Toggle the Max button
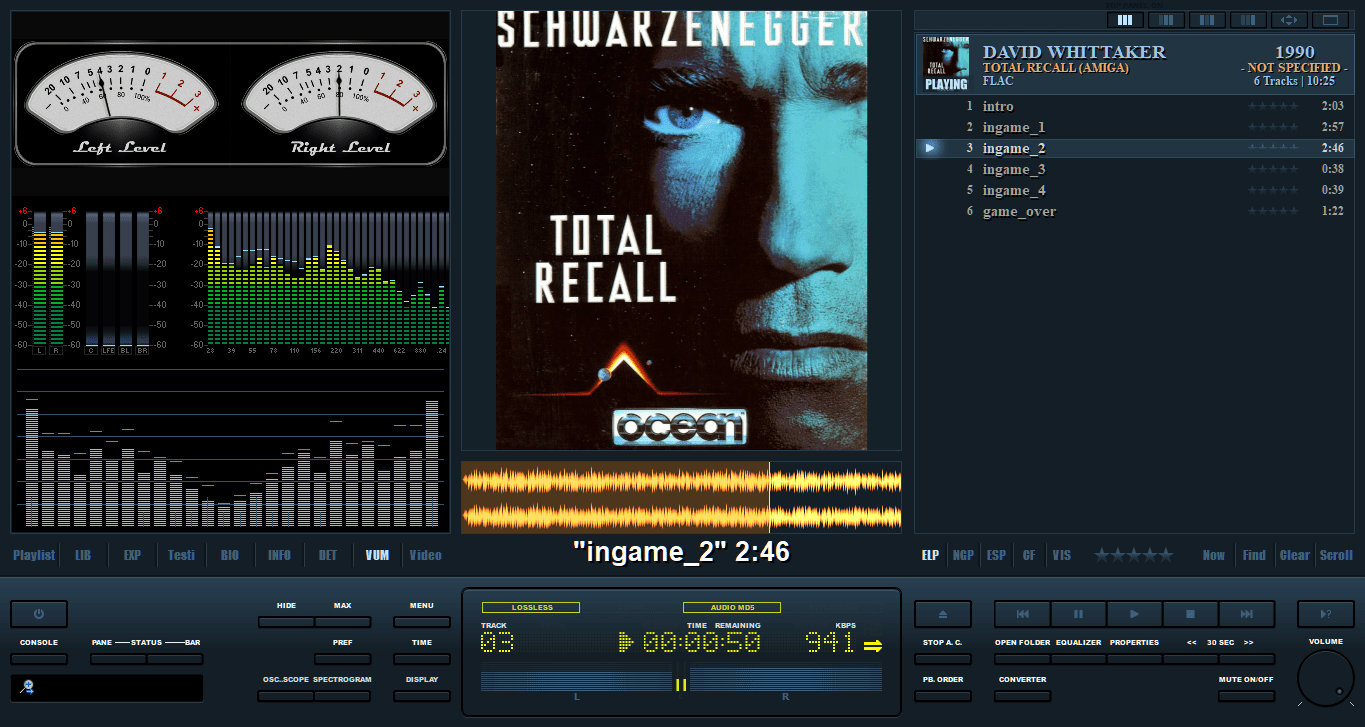This screenshot has width=1365, height=727. click(342, 622)
